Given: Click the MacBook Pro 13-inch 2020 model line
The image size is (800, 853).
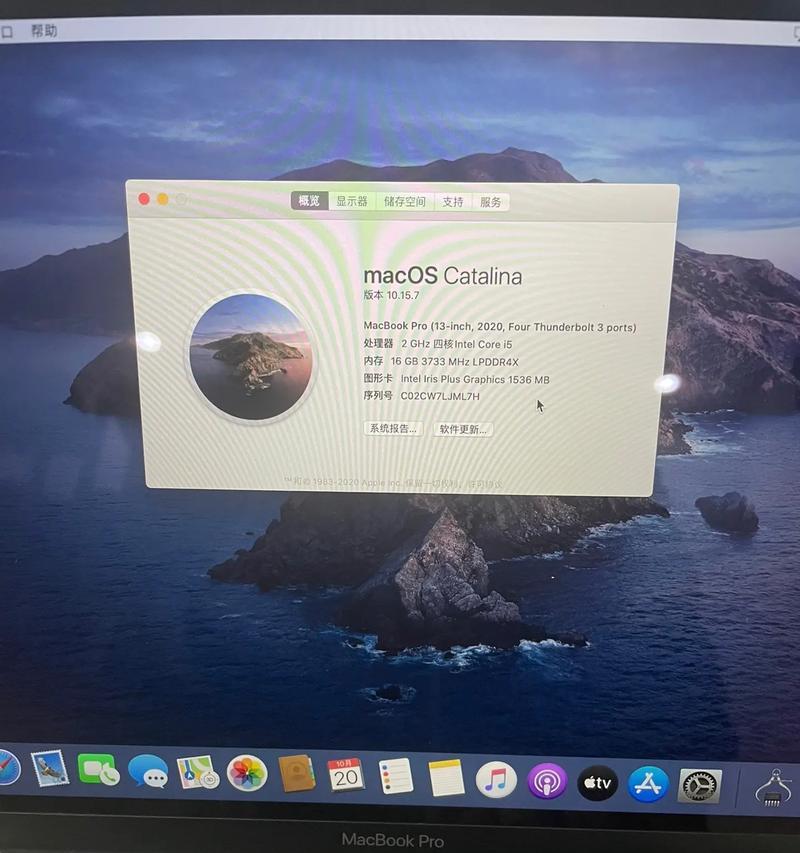Looking at the screenshot, I should (x=500, y=326).
